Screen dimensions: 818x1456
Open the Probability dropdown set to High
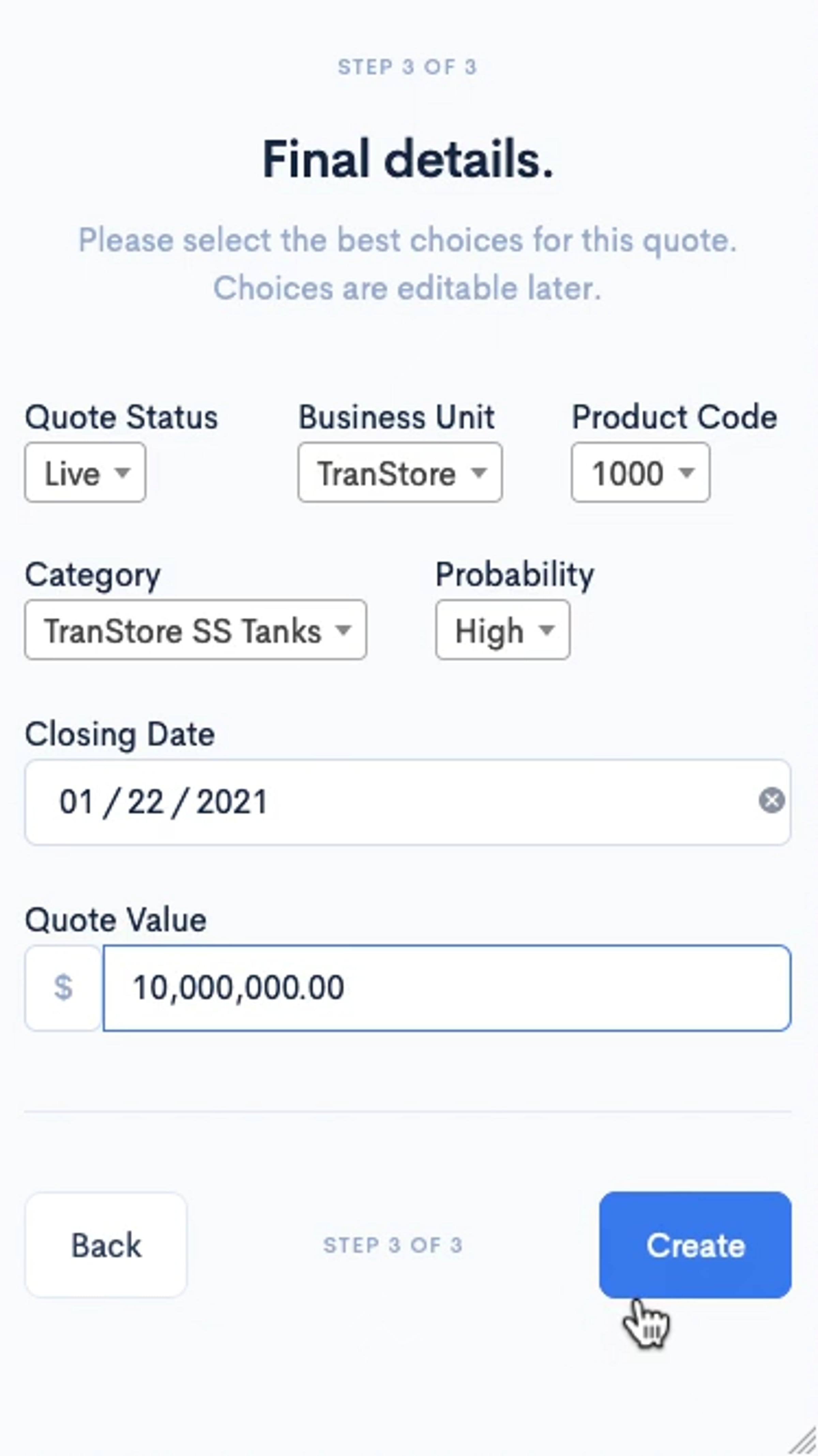coord(502,630)
